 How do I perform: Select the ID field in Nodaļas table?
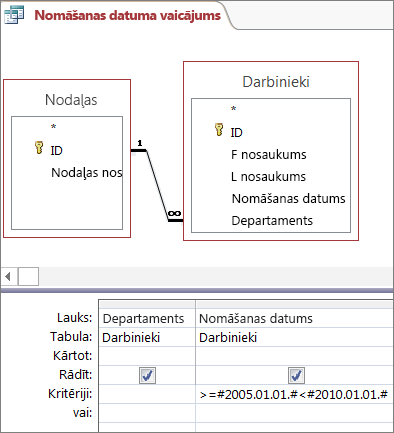click(56, 151)
